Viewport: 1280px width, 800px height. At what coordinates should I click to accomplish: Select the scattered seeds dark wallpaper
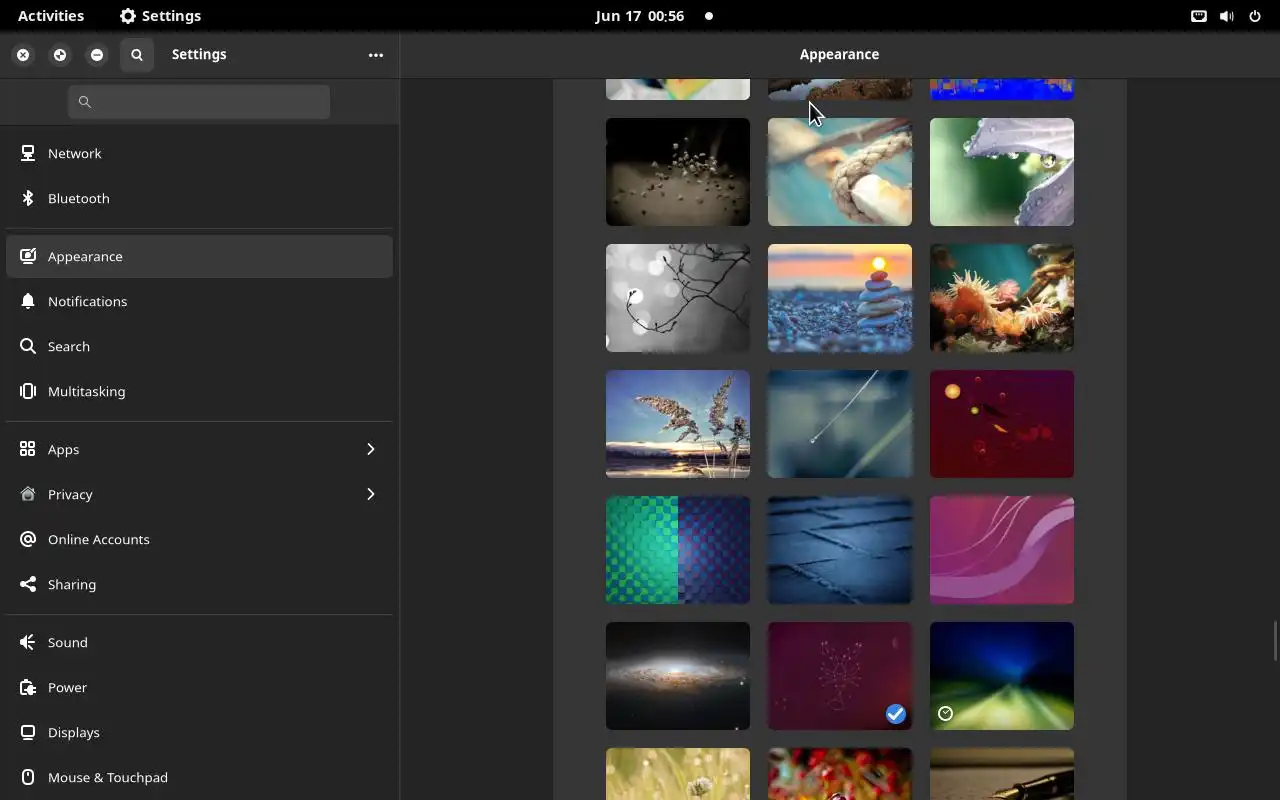[x=678, y=172]
